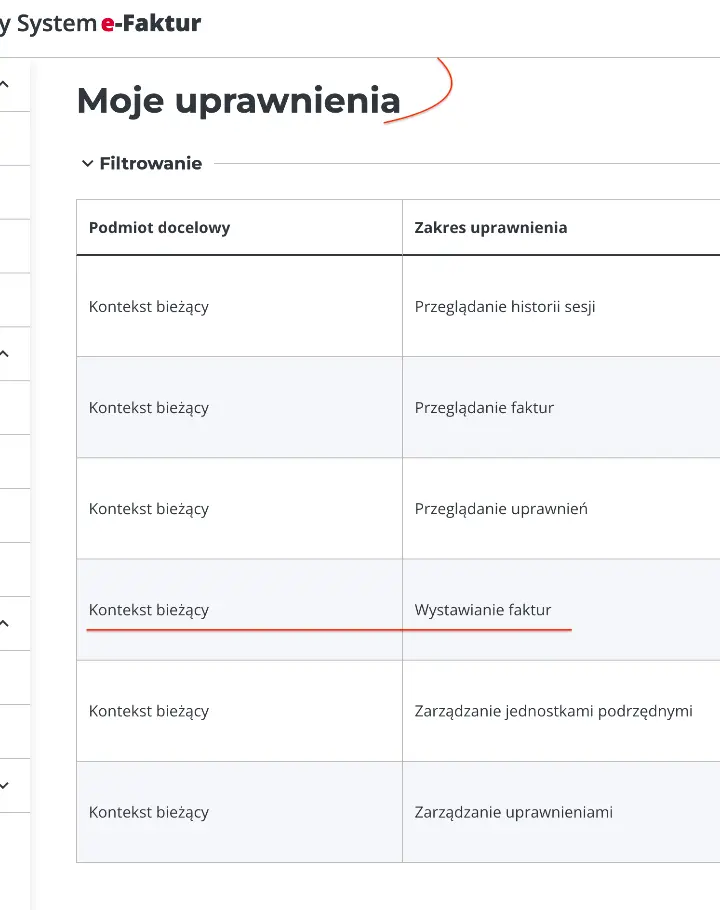Image resolution: width=720 pixels, height=910 pixels.
Task: Select the Przeglądanie uprawnień permission cell
Action: coord(501,509)
